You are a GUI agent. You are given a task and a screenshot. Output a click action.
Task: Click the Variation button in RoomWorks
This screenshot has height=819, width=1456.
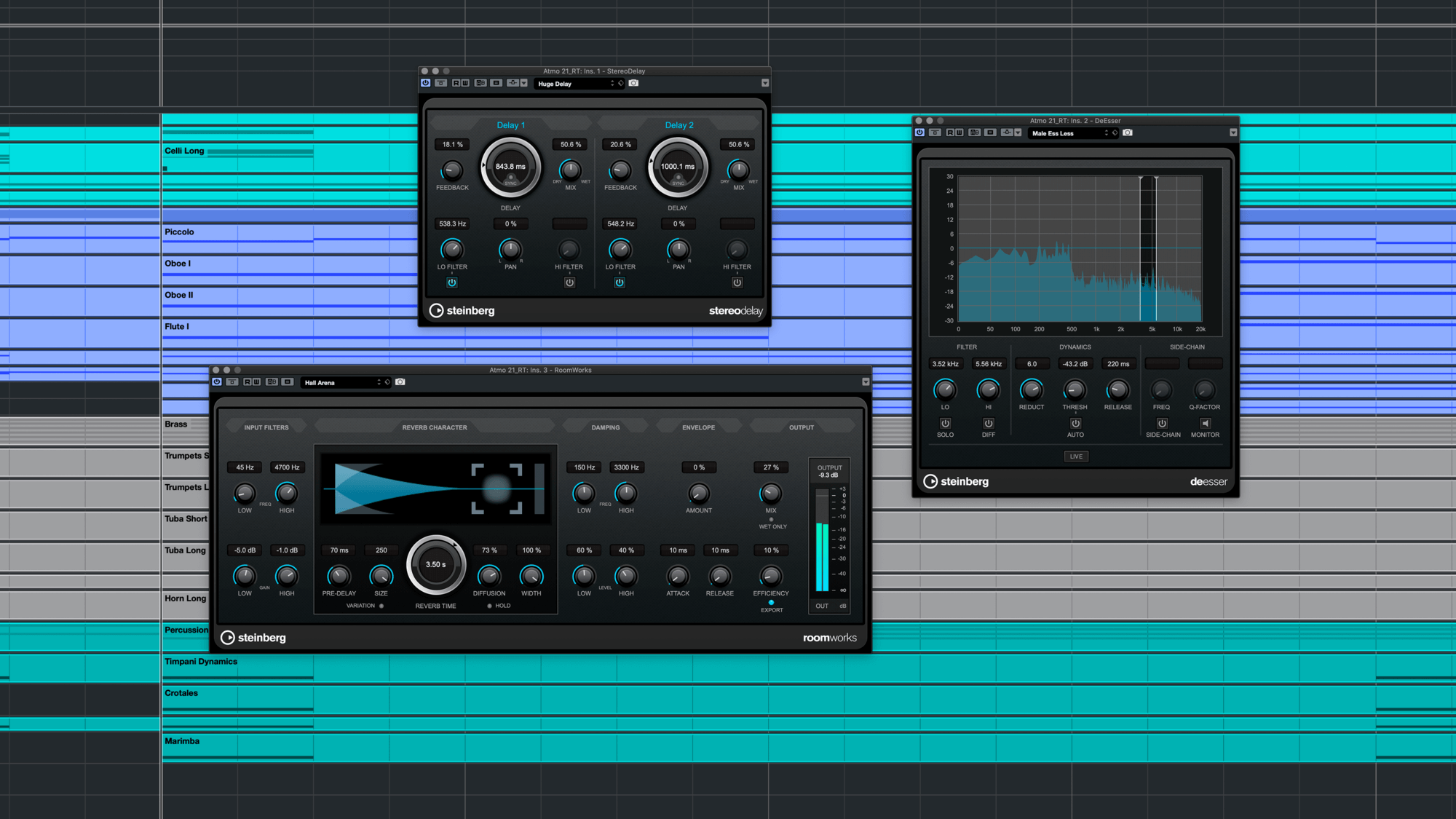coord(381,606)
